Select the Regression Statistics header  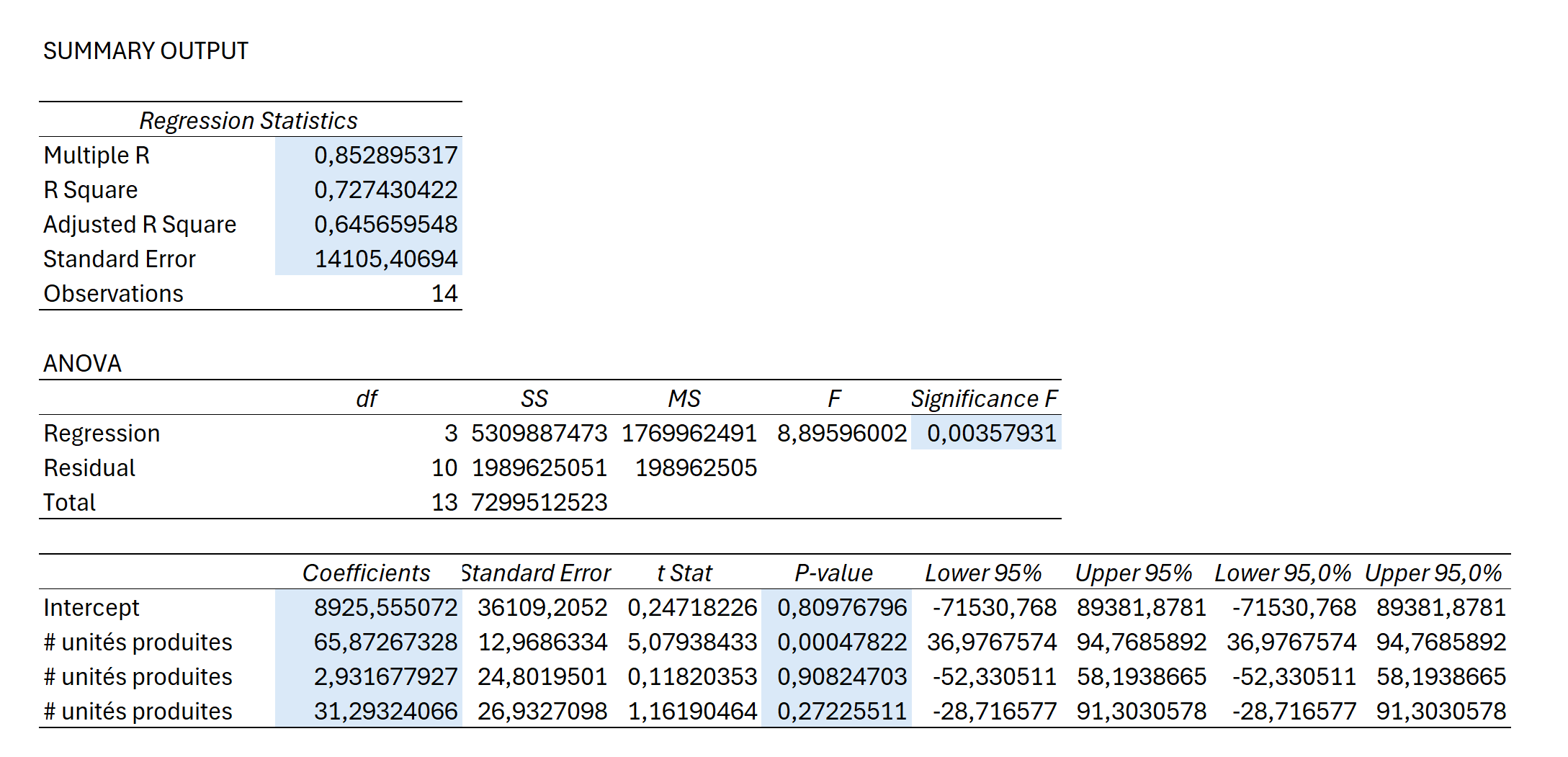coord(248,120)
